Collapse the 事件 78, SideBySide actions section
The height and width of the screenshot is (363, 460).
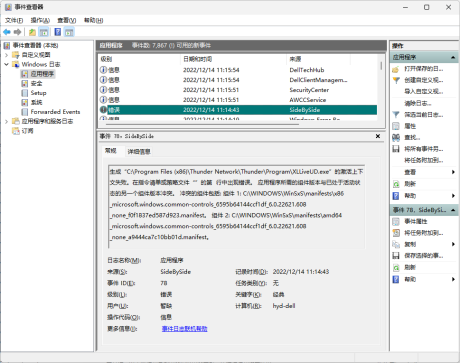453,210
